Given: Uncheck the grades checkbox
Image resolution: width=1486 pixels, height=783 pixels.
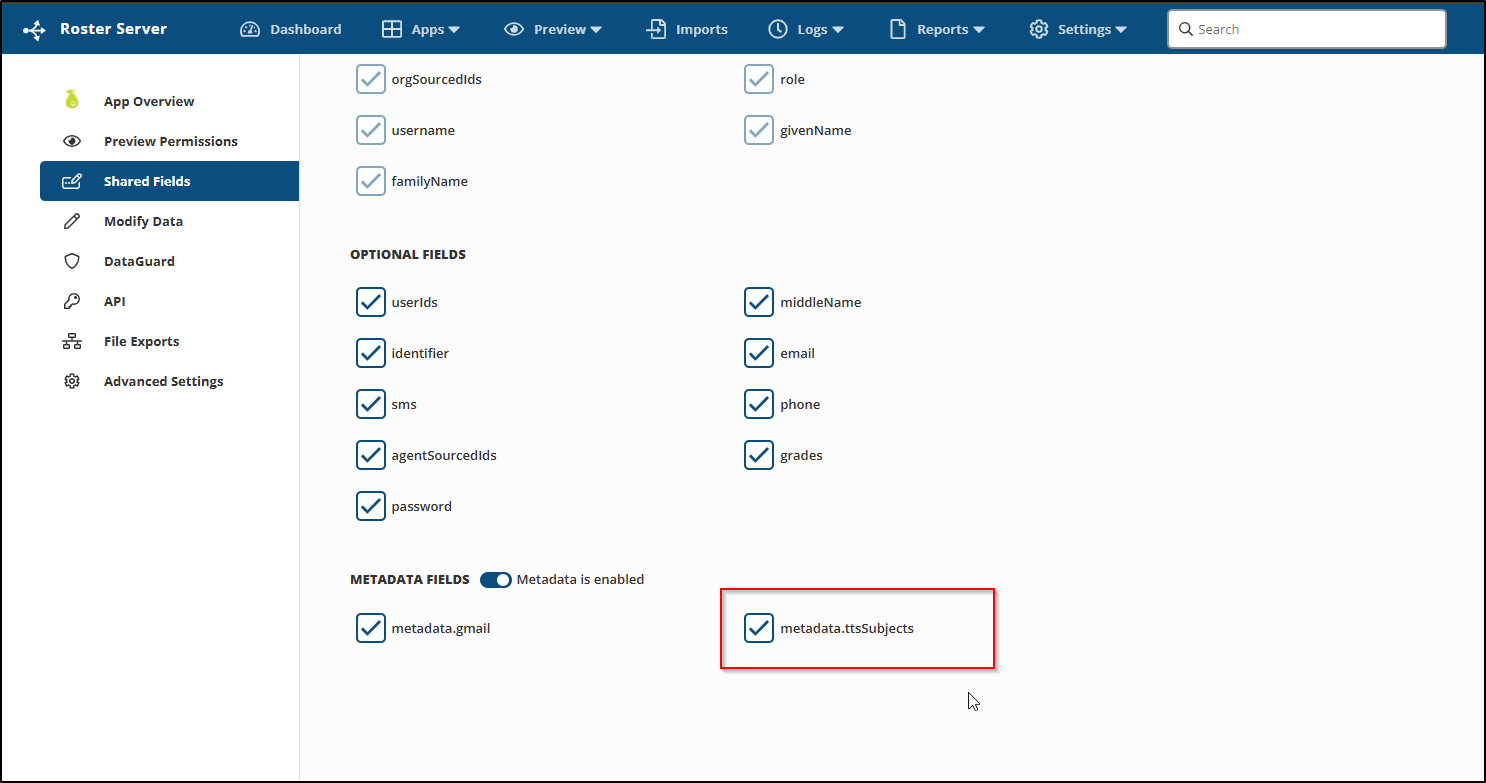Looking at the screenshot, I should pos(759,455).
